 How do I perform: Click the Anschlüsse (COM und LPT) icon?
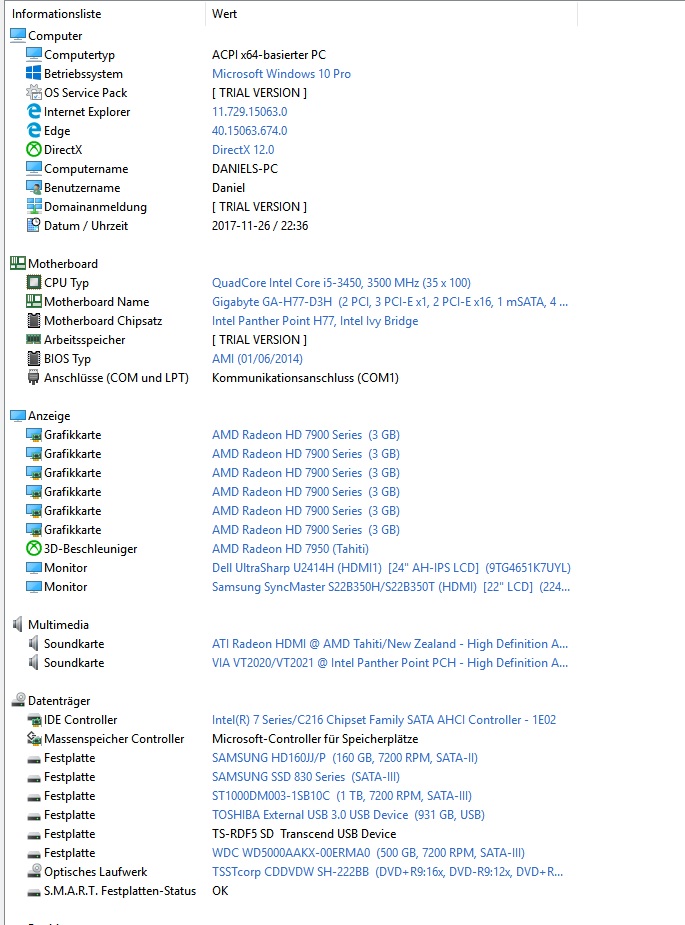click(x=34, y=378)
